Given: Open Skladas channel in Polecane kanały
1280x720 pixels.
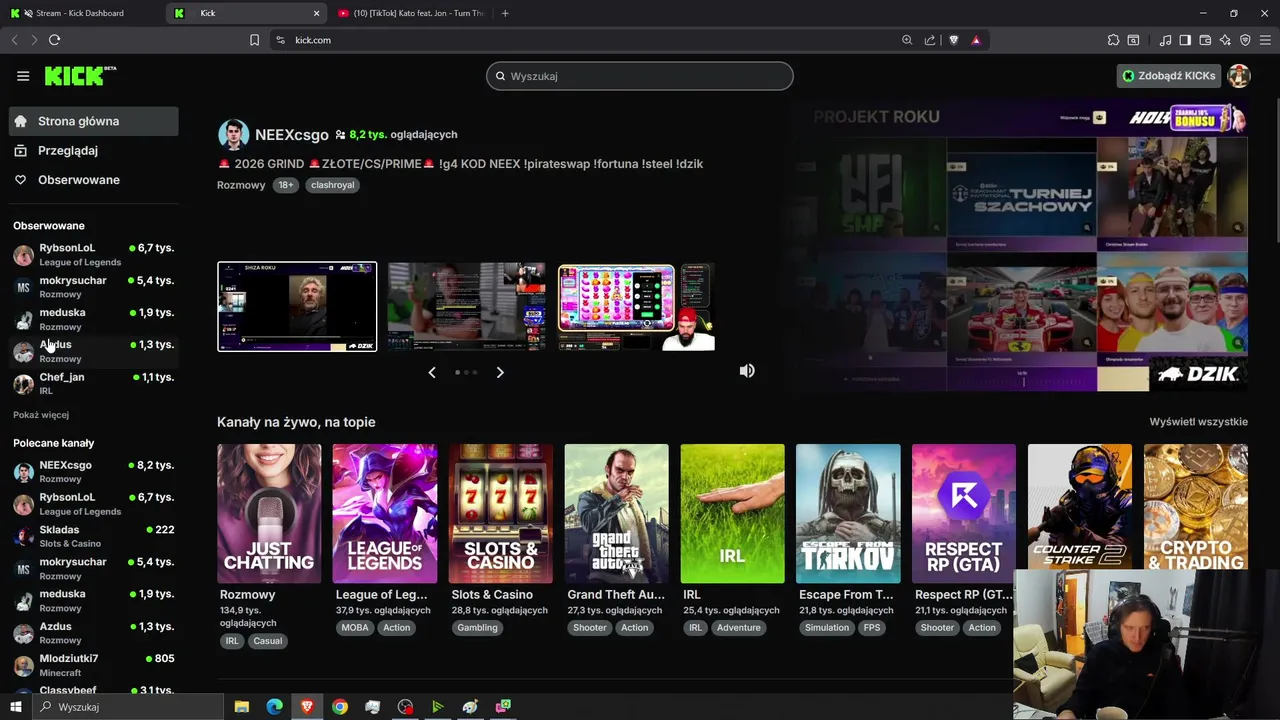Looking at the screenshot, I should [93, 536].
